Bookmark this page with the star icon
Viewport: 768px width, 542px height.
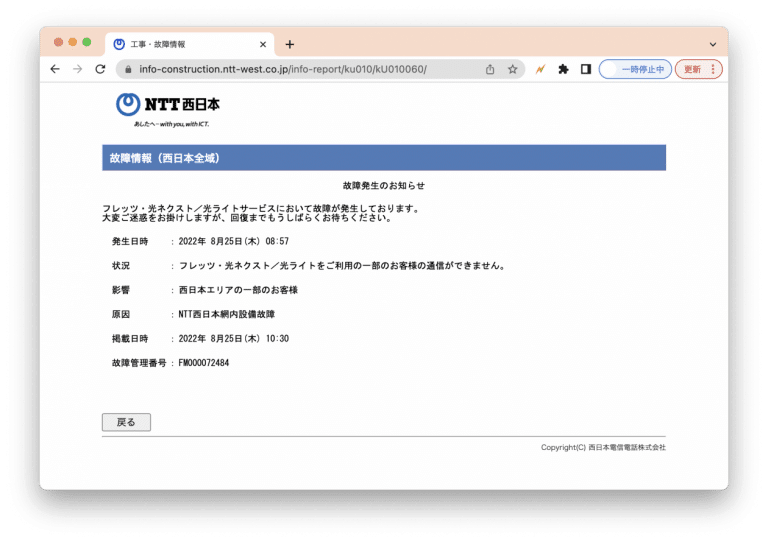click(x=512, y=69)
